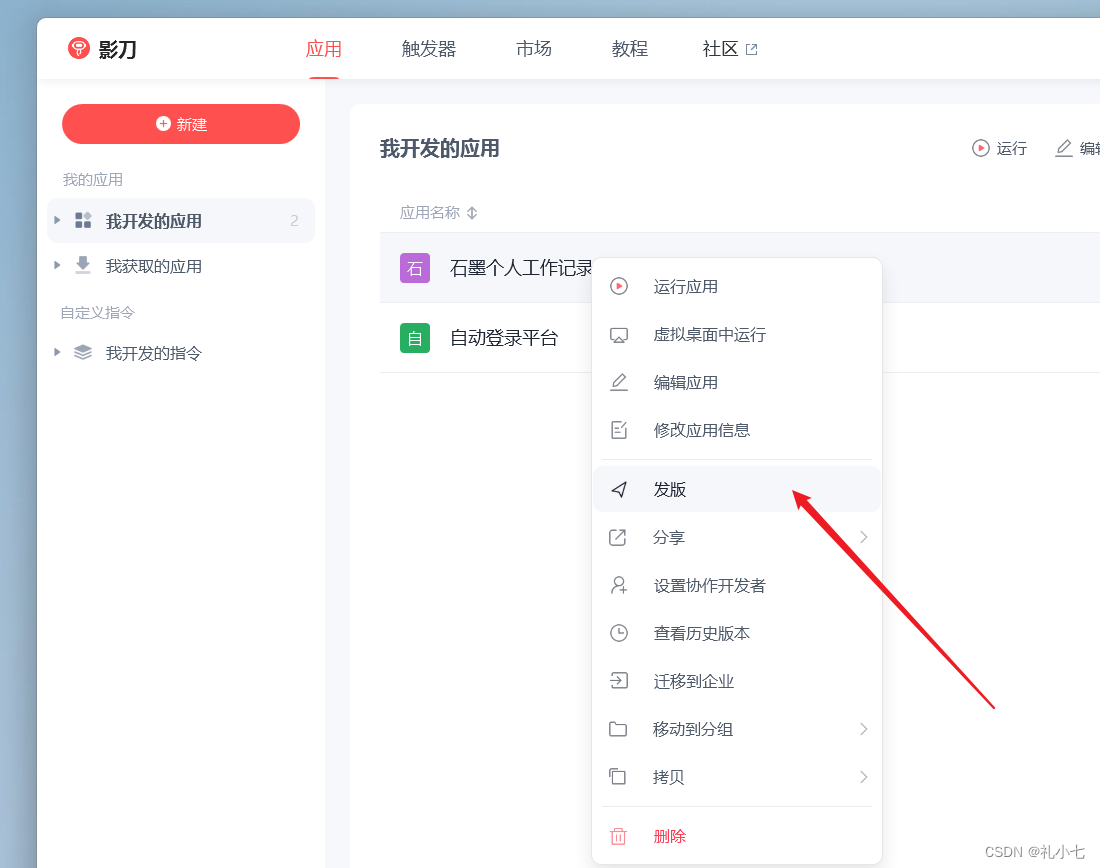Screen dimensions: 1100x868
Task: Click the 我开发的应用 page heading
Action: click(440, 149)
